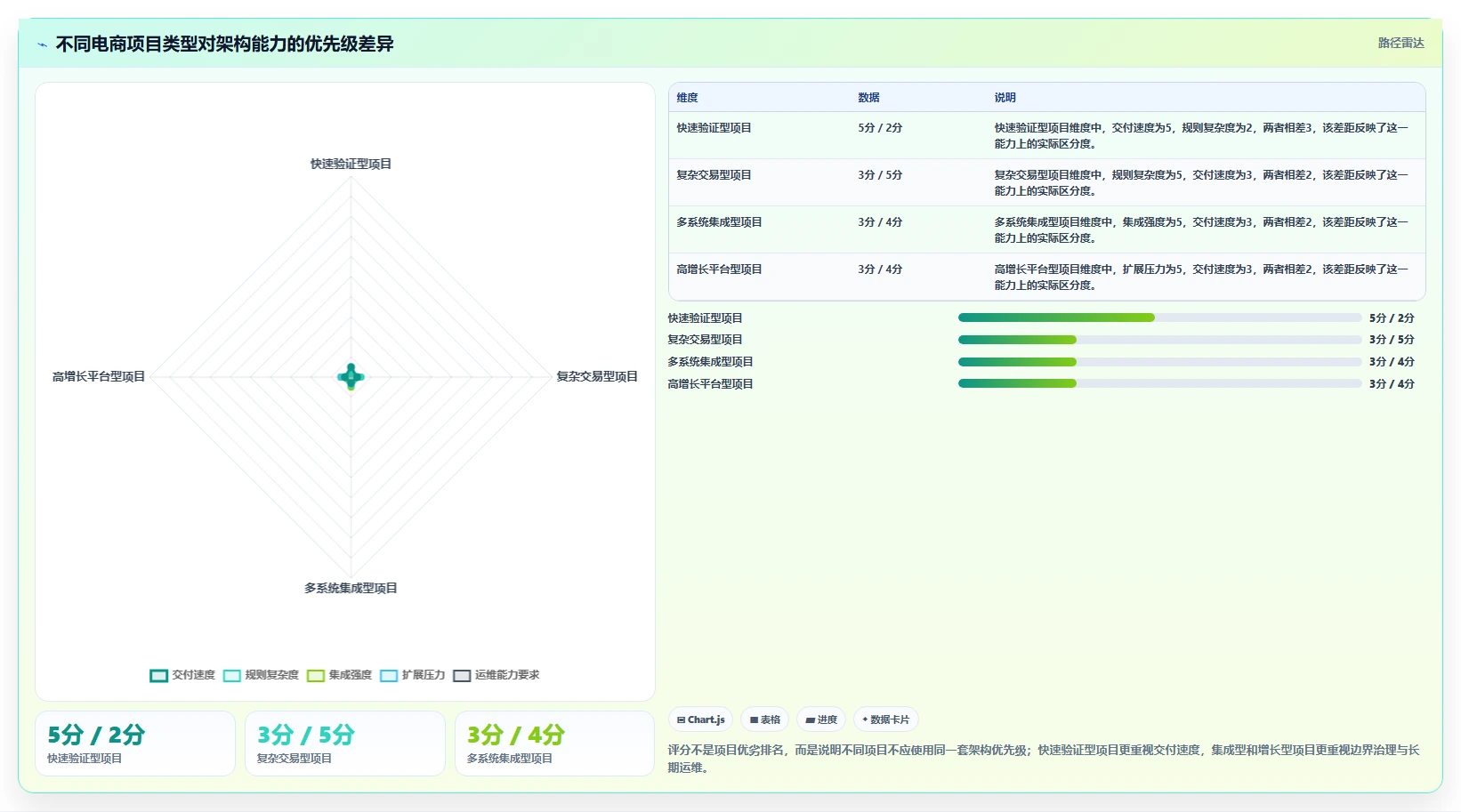Click the 进度 chip
This screenshot has height=812, width=1461.
(x=820, y=720)
